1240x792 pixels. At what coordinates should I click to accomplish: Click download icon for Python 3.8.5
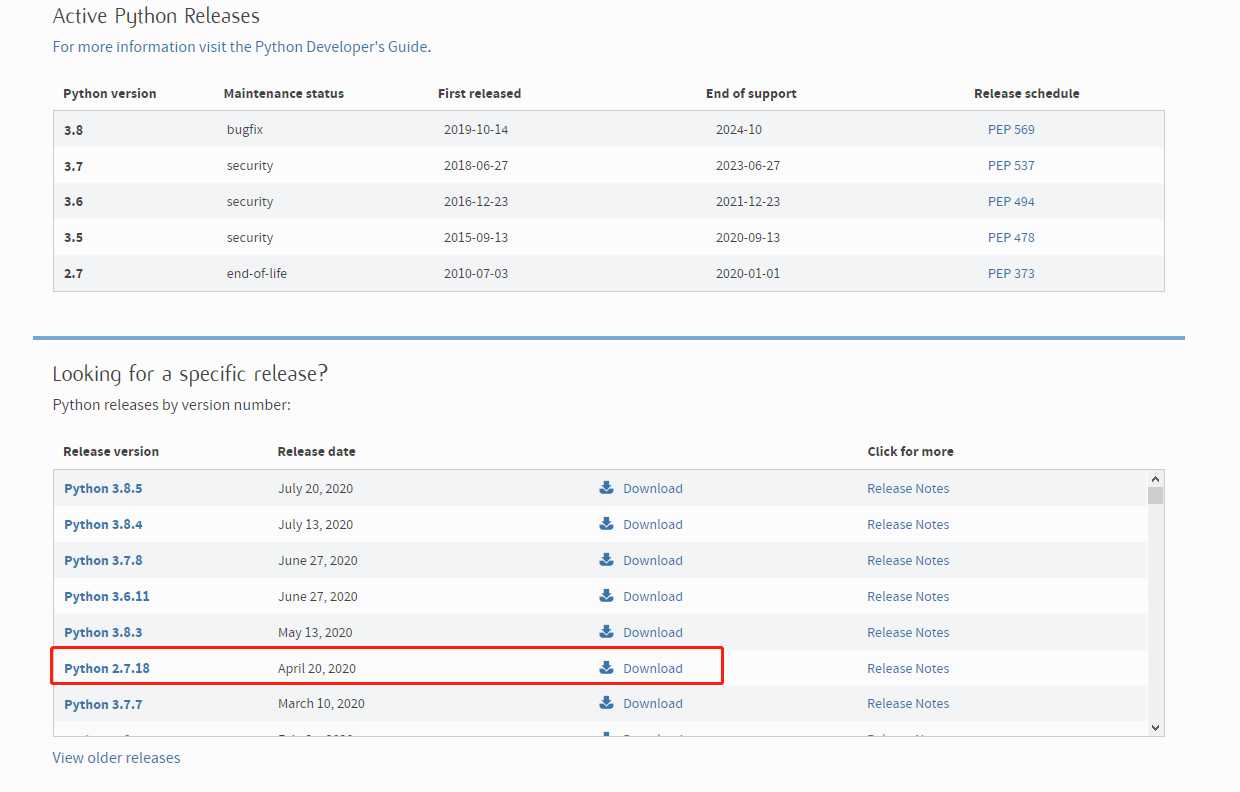[606, 488]
